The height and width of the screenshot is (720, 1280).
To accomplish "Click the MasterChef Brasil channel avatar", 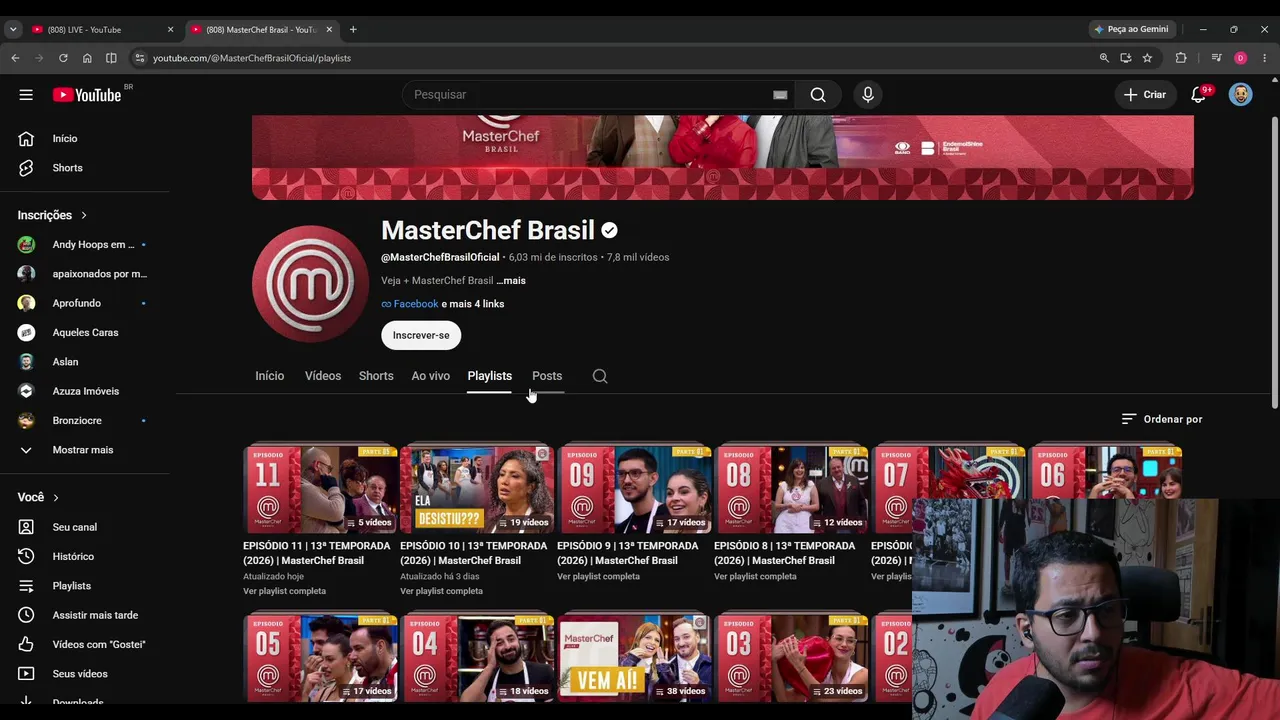I will click(310, 284).
